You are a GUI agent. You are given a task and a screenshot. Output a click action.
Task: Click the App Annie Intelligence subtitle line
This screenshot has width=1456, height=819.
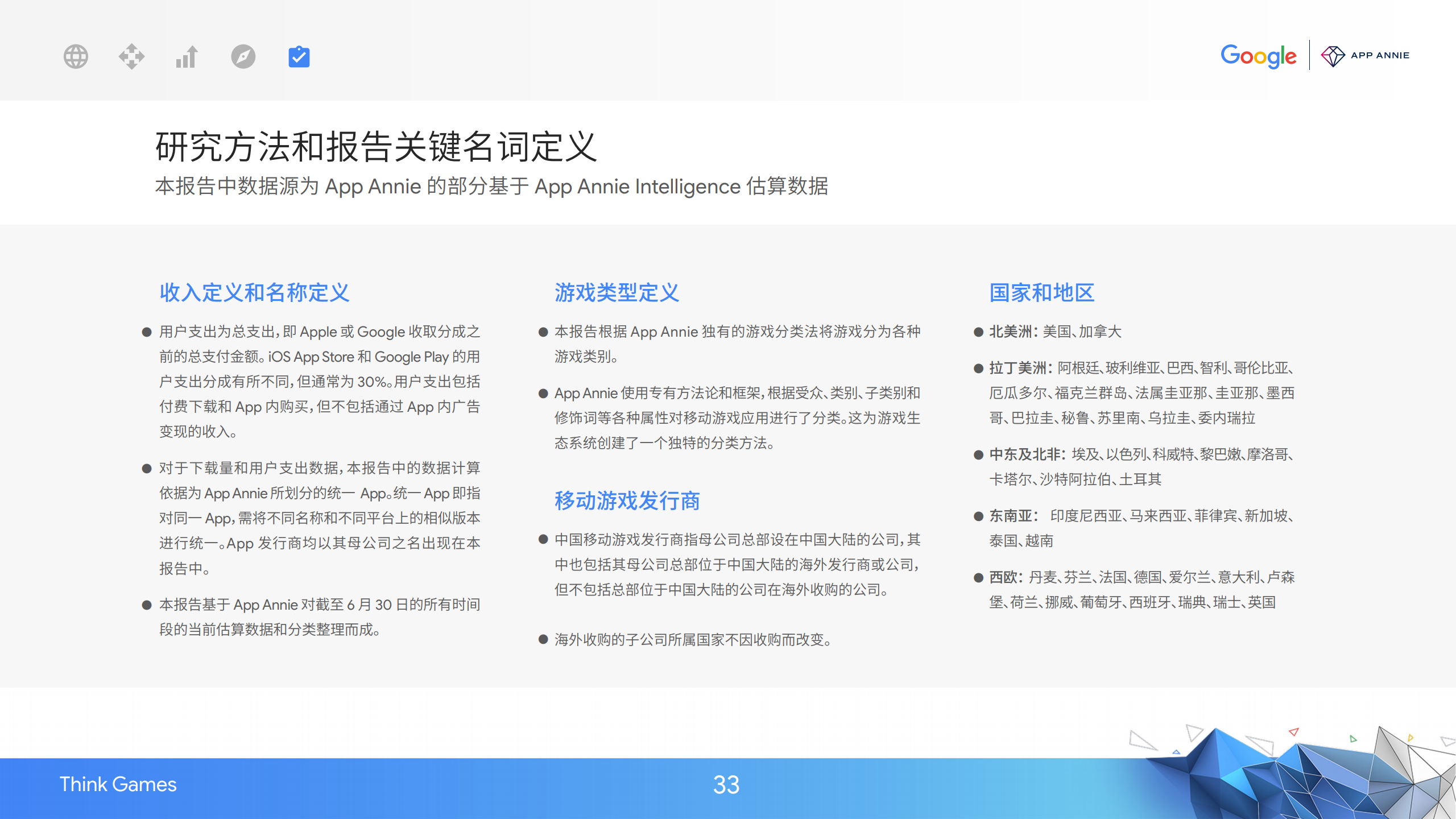pos(491,187)
